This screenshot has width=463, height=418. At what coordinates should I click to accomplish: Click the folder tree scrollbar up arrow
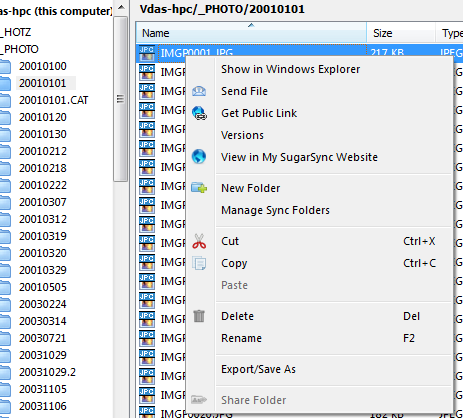122,7
